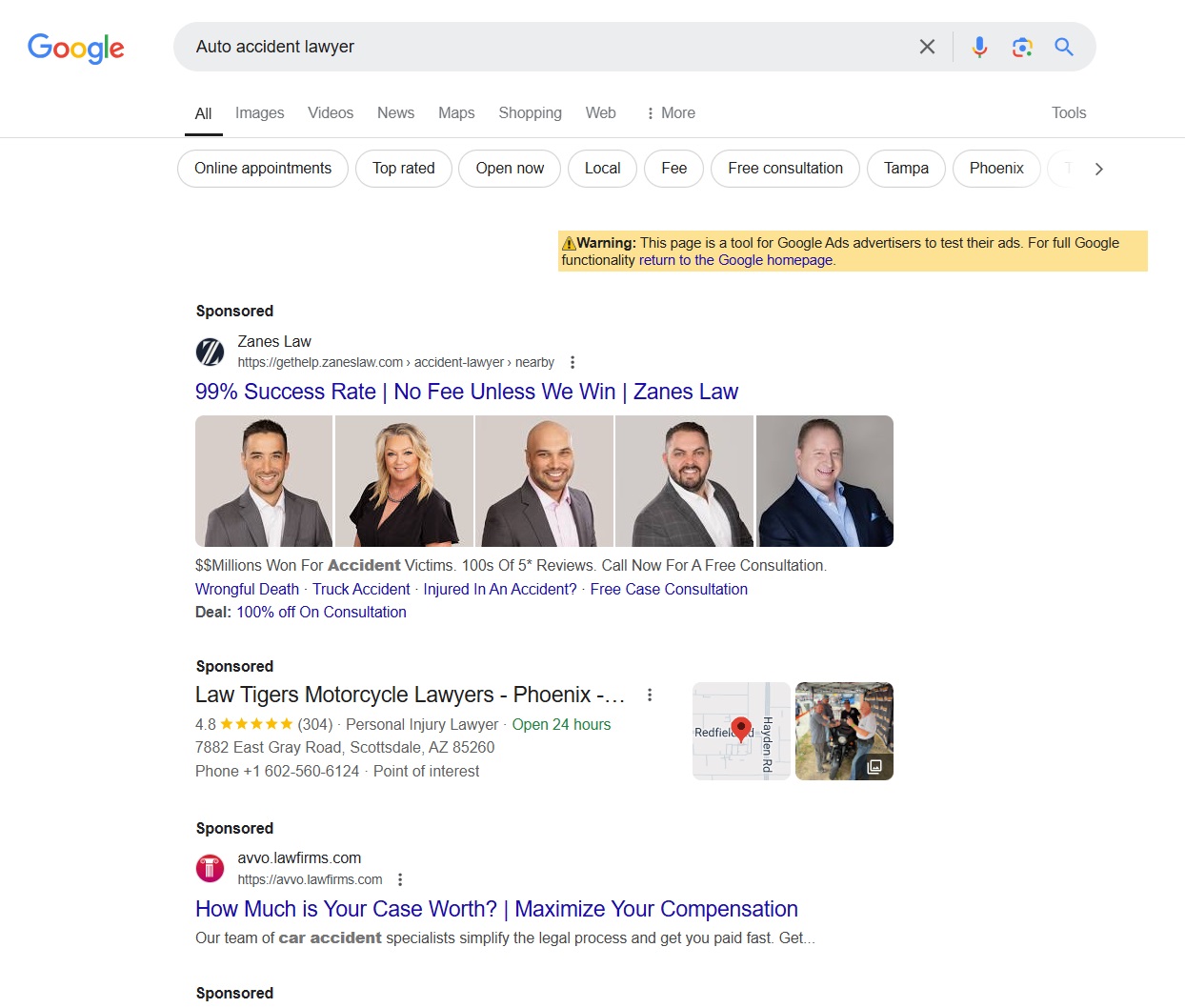
Task: Switch to the News tab
Action: coord(395,113)
